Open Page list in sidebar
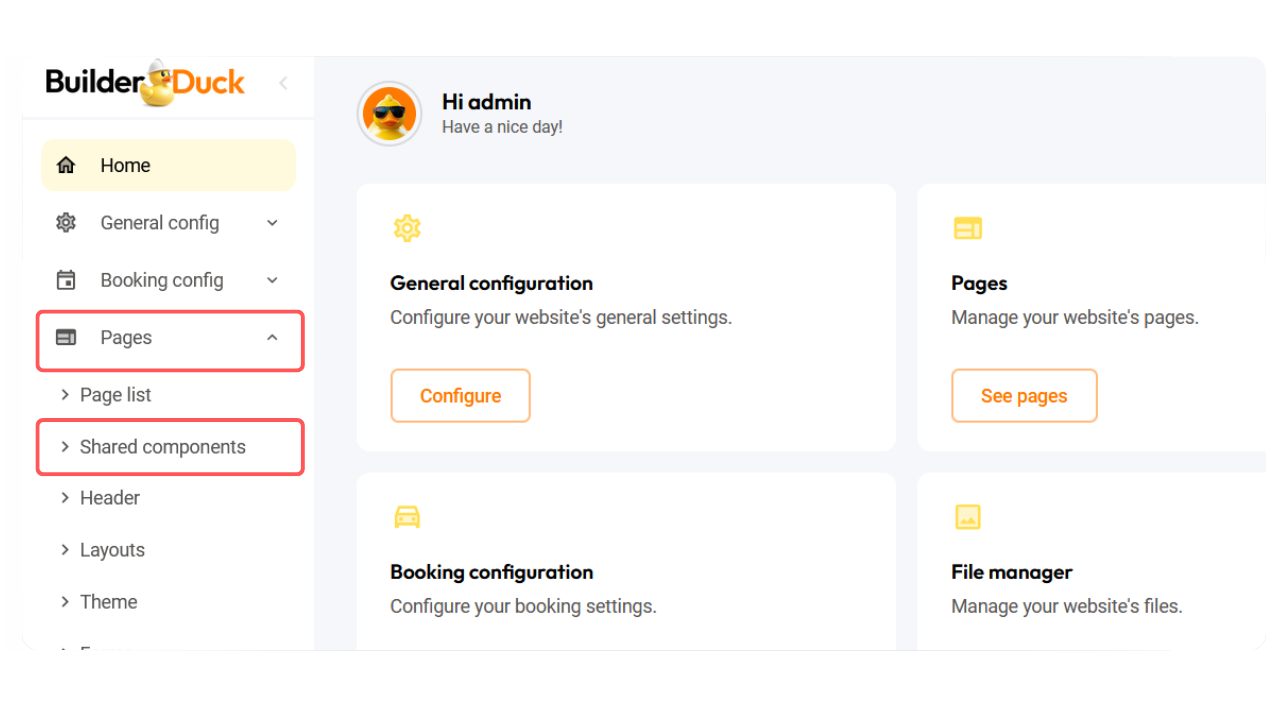This screenshot has height=720, width=1280. pos(115,395)
